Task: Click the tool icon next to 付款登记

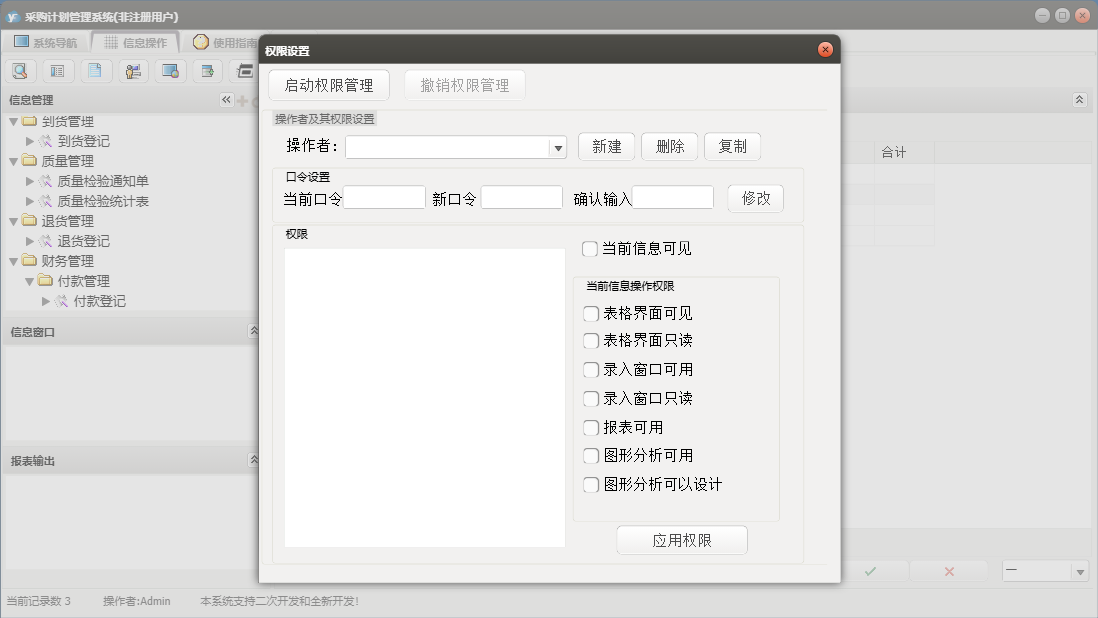Action: (x=62, y=301)
